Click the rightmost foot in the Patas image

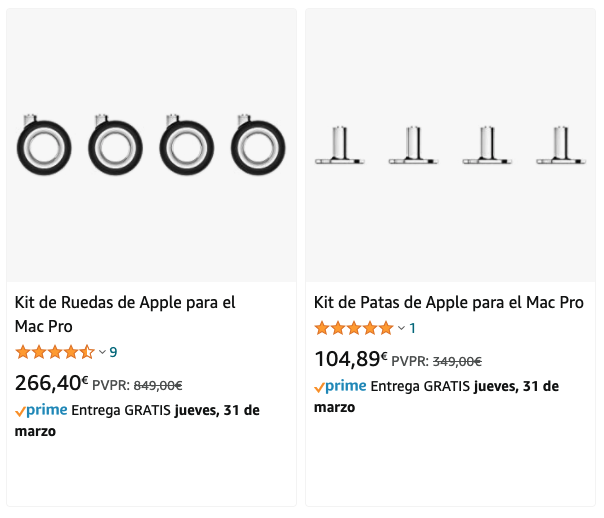tap(561, 146)
